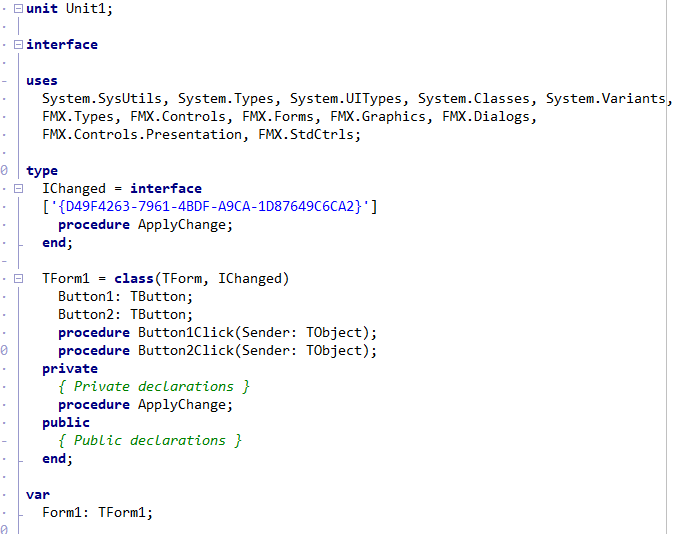The image size is (683, 534).
Task: Click gutter line marker beside 'type'
Action: tap(4, 170)
